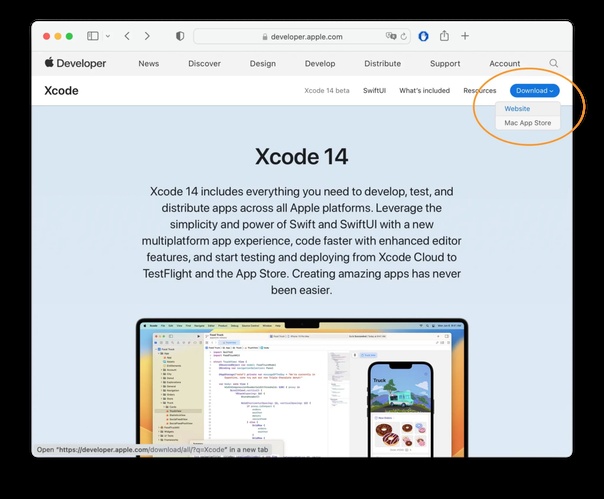
Task: Click the developer.apple.com address bar
Action: [x=302, y=37]
